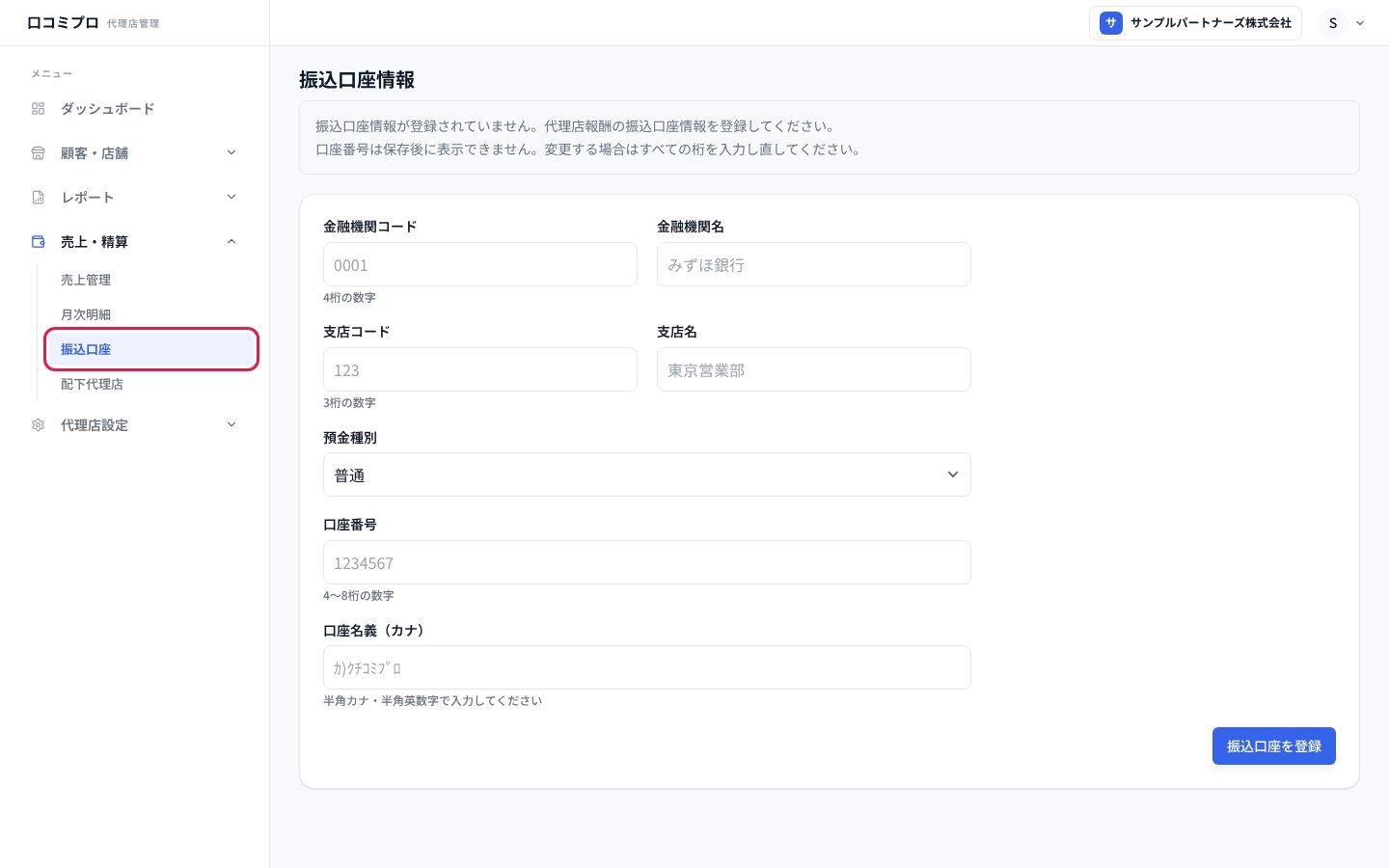1389x868 pixels.
Task: Focus the 口座番号 input field
Action: 646,562
